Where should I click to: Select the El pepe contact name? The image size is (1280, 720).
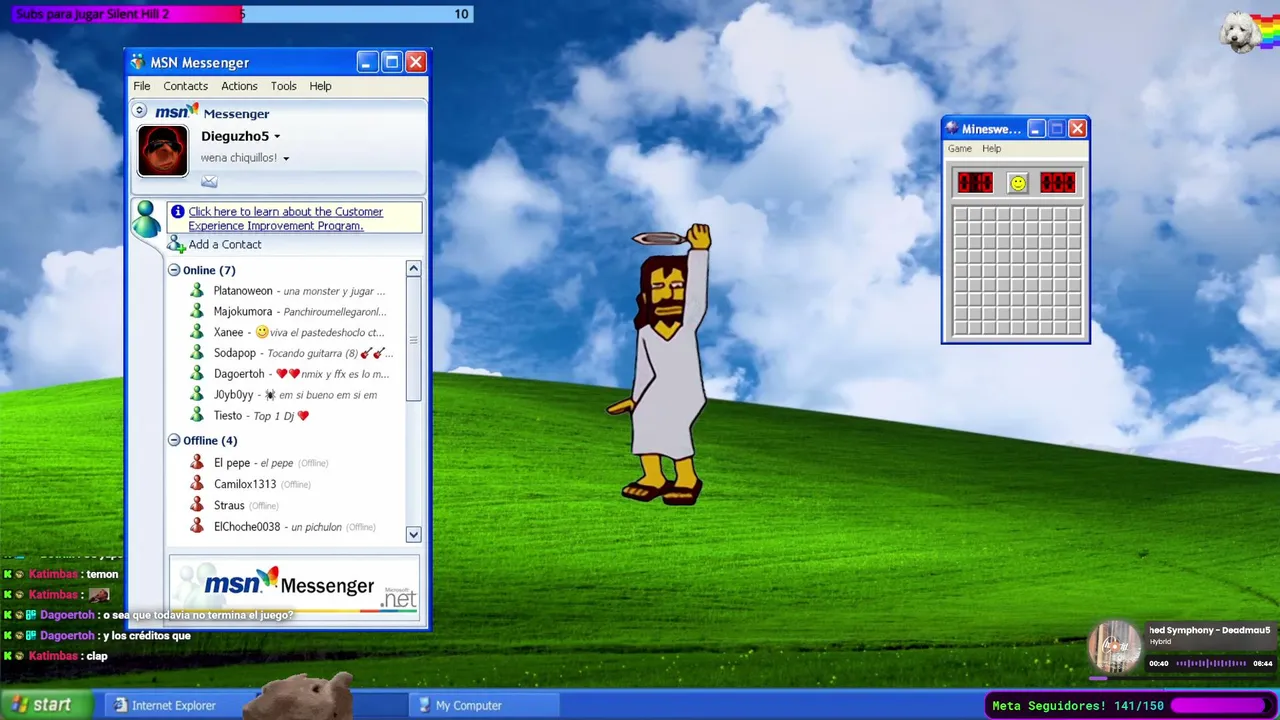pos(232,462)
